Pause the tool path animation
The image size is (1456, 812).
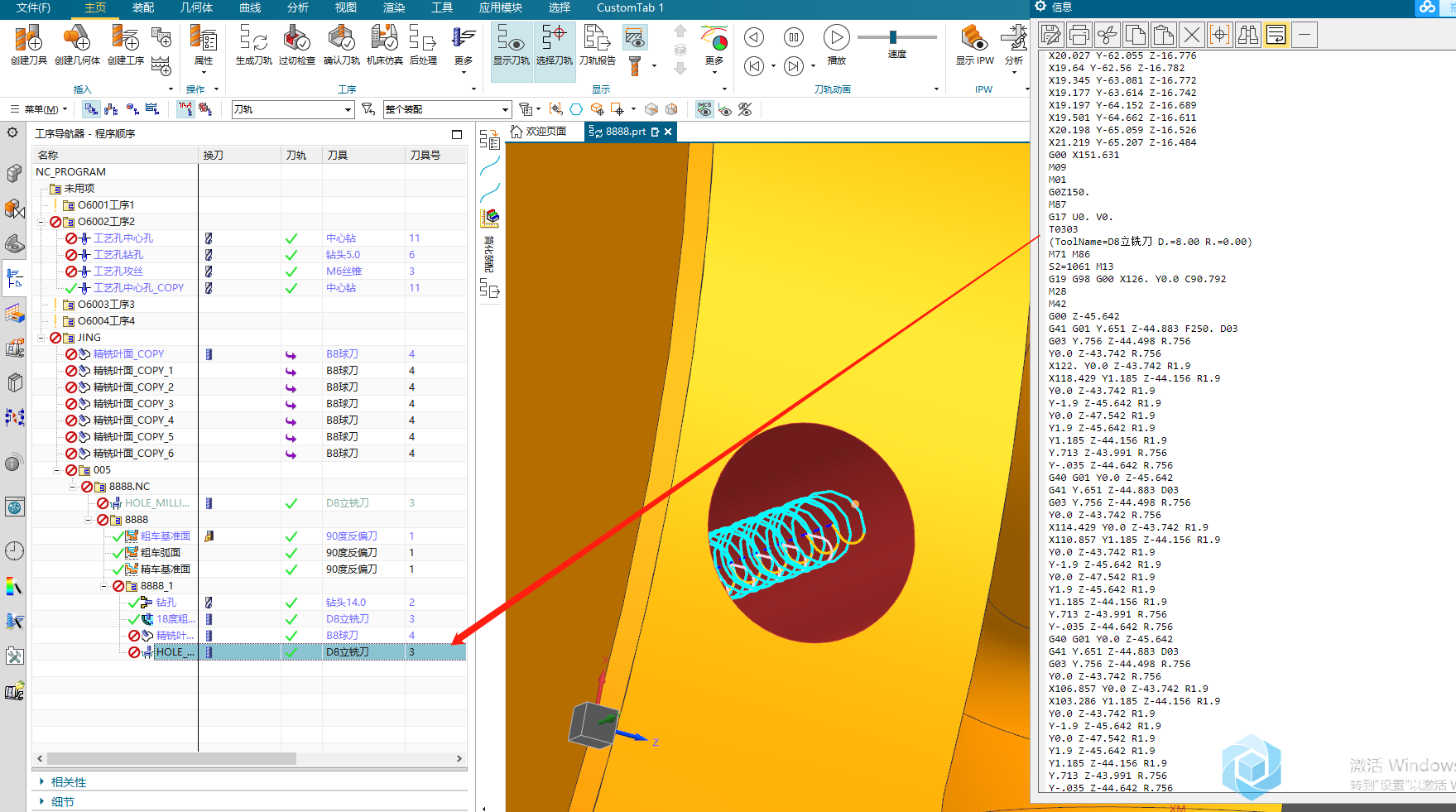(x=794, y=37)
